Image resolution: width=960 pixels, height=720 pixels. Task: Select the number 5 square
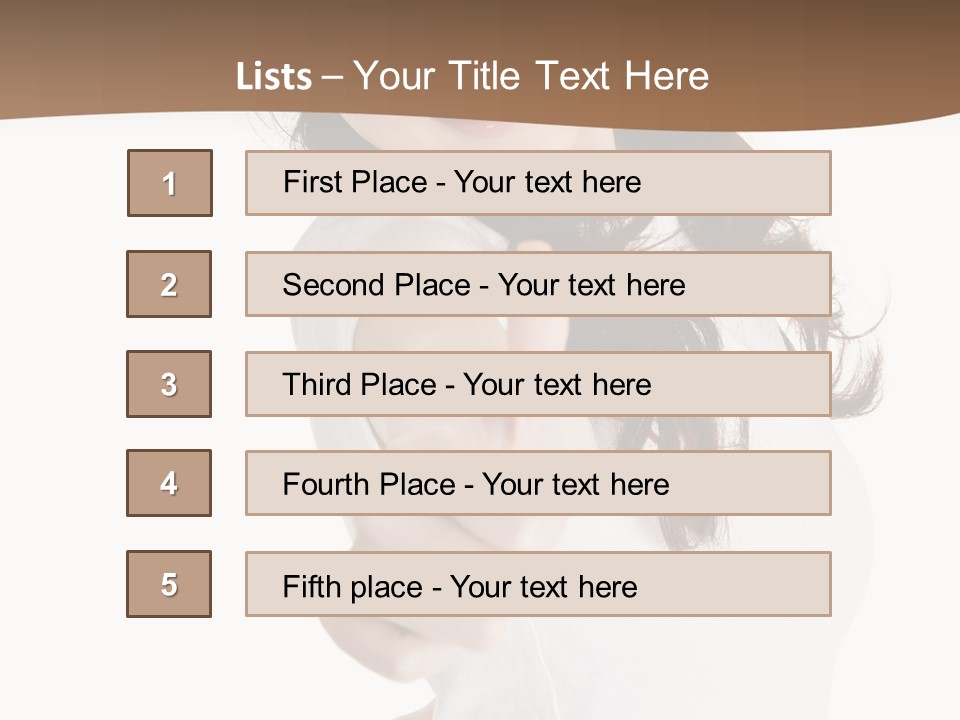pyautogui.click(x=169, y=584)
